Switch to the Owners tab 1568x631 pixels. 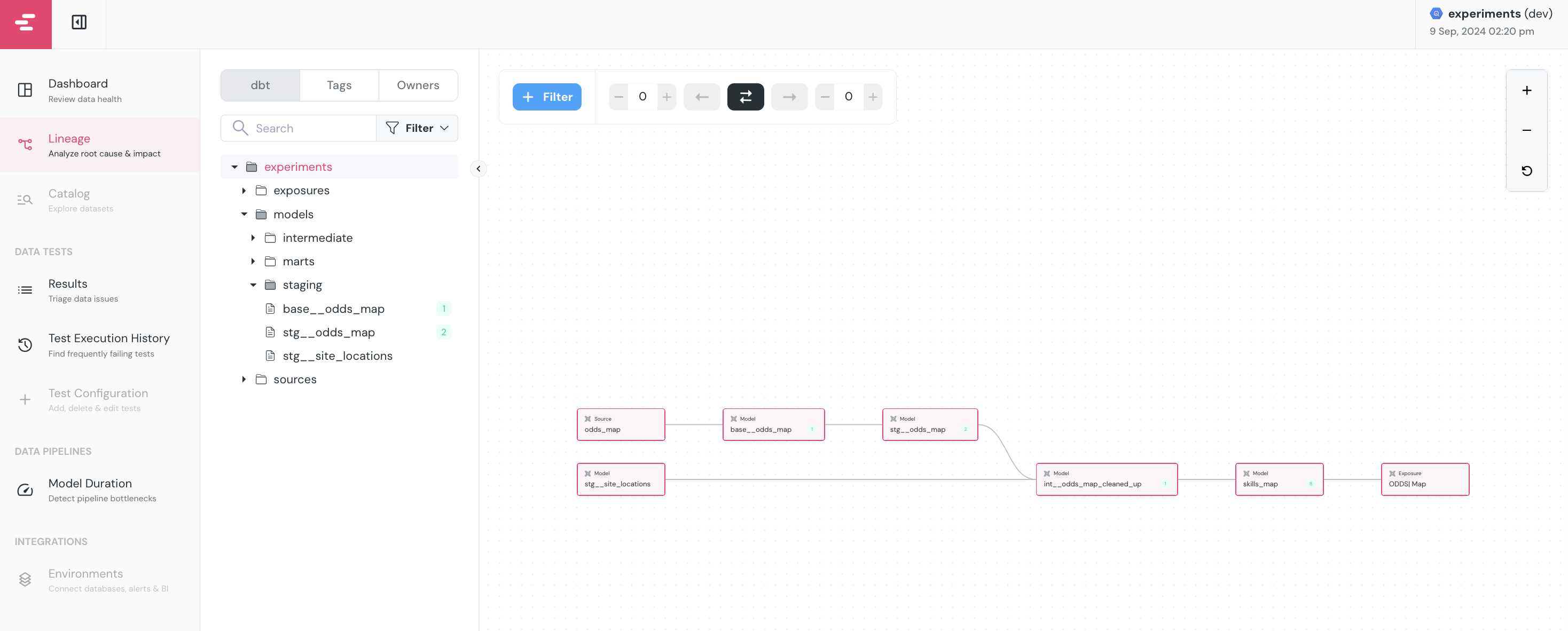(x=418, y=85)
